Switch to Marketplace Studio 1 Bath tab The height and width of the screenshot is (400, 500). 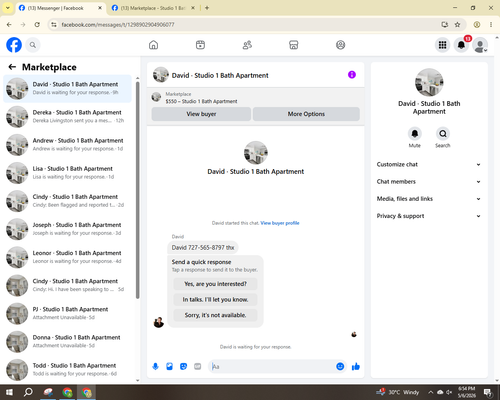(153, 8)
